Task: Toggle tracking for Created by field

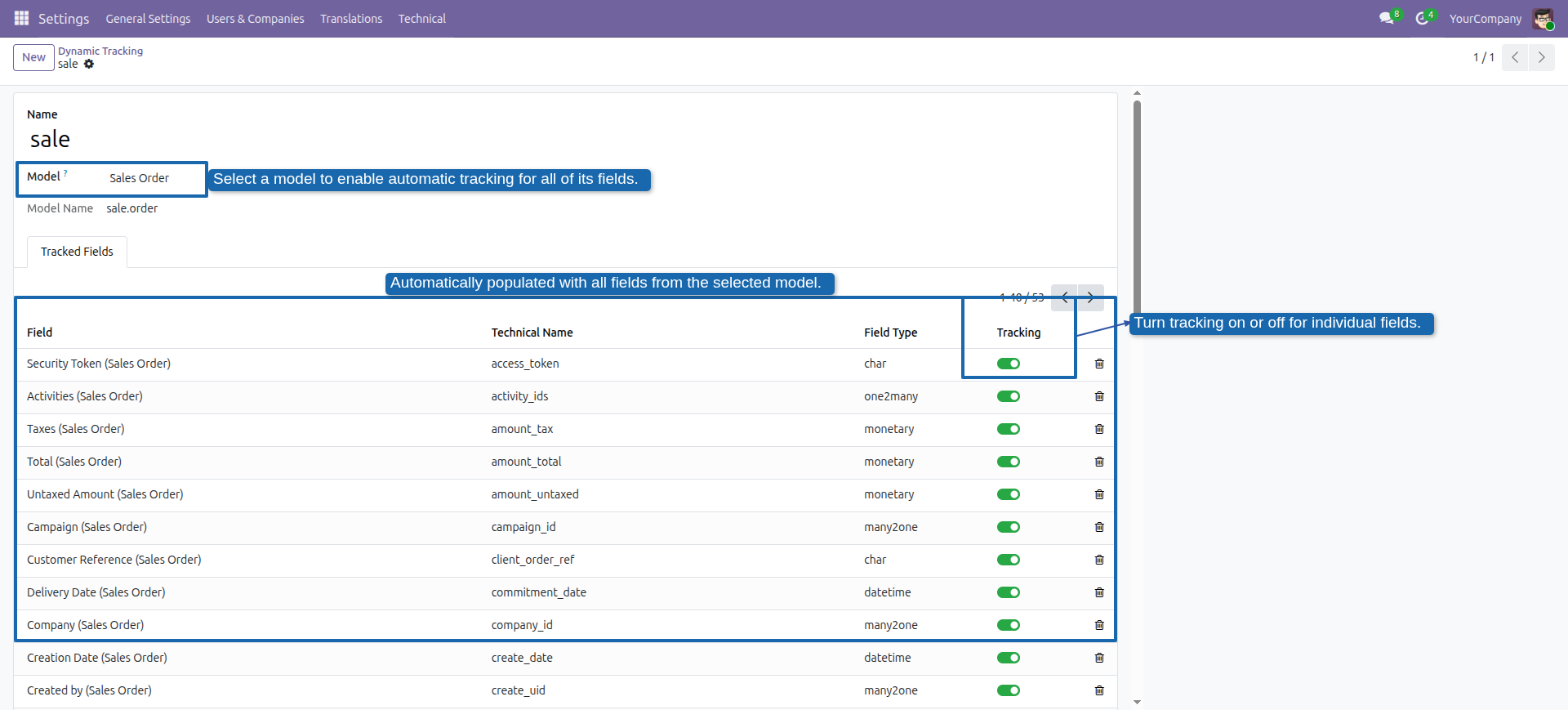Action: [1009, 690]
